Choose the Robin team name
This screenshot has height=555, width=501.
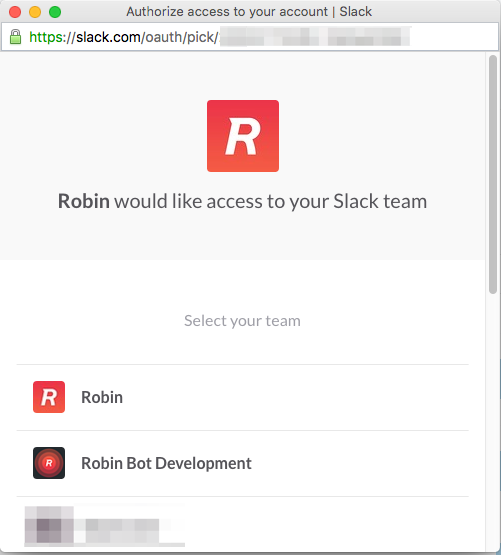point(102,397)
